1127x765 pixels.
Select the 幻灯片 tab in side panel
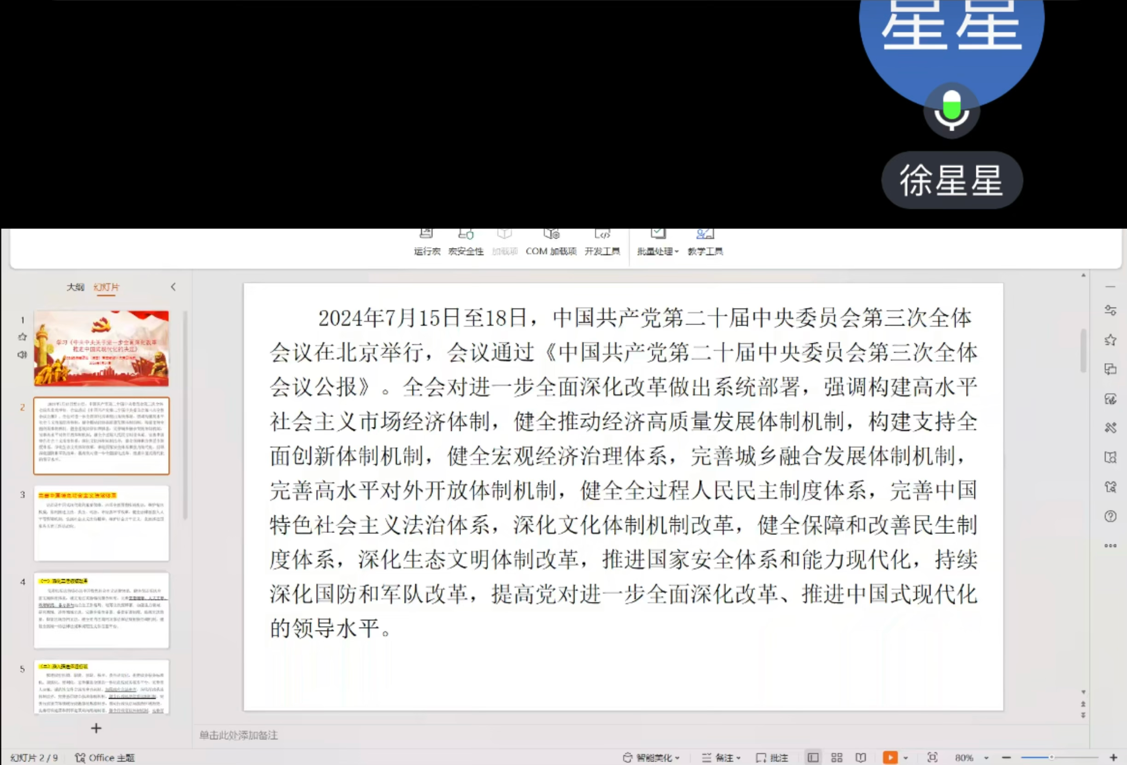[x=106, y=287]
